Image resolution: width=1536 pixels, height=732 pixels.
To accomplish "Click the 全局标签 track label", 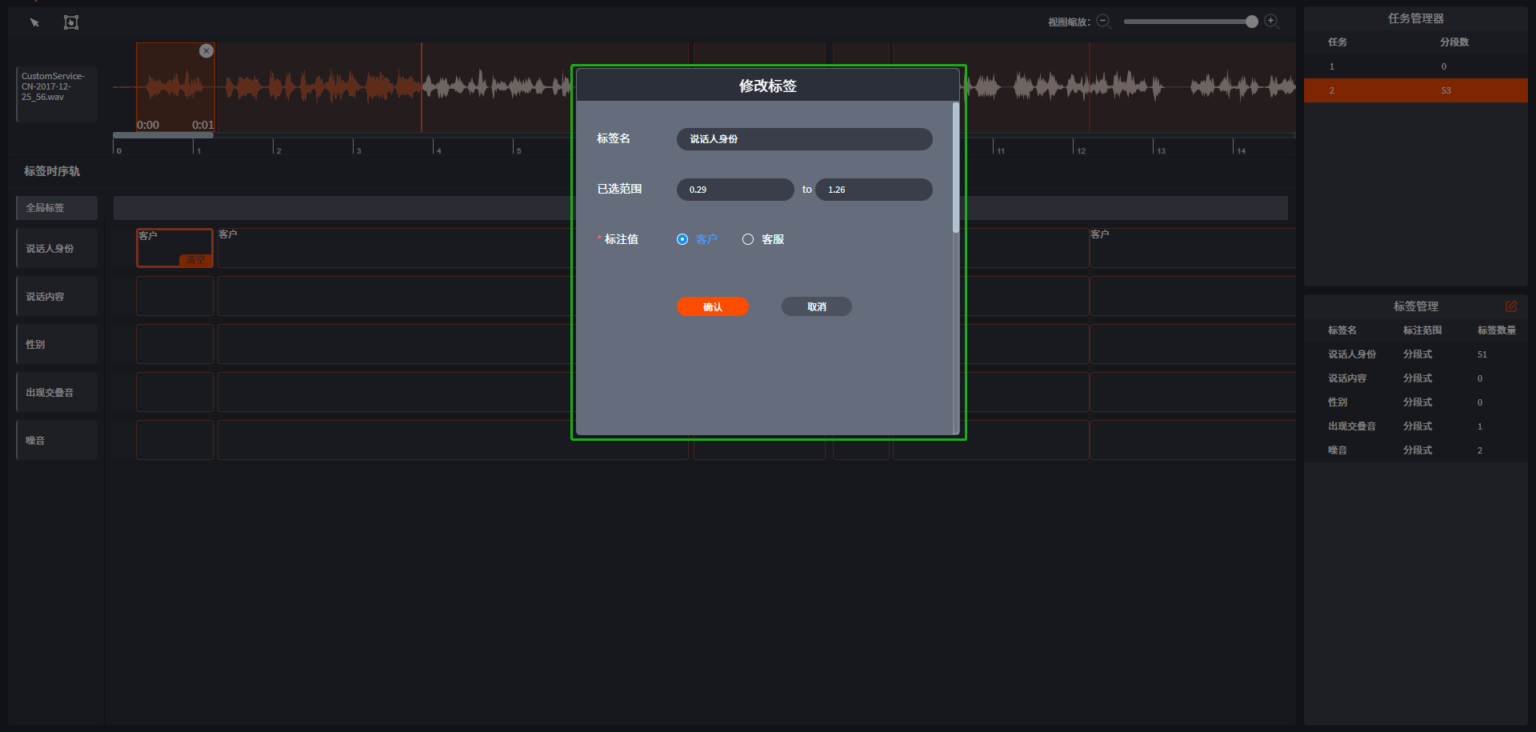I will [x=56, y=207].
